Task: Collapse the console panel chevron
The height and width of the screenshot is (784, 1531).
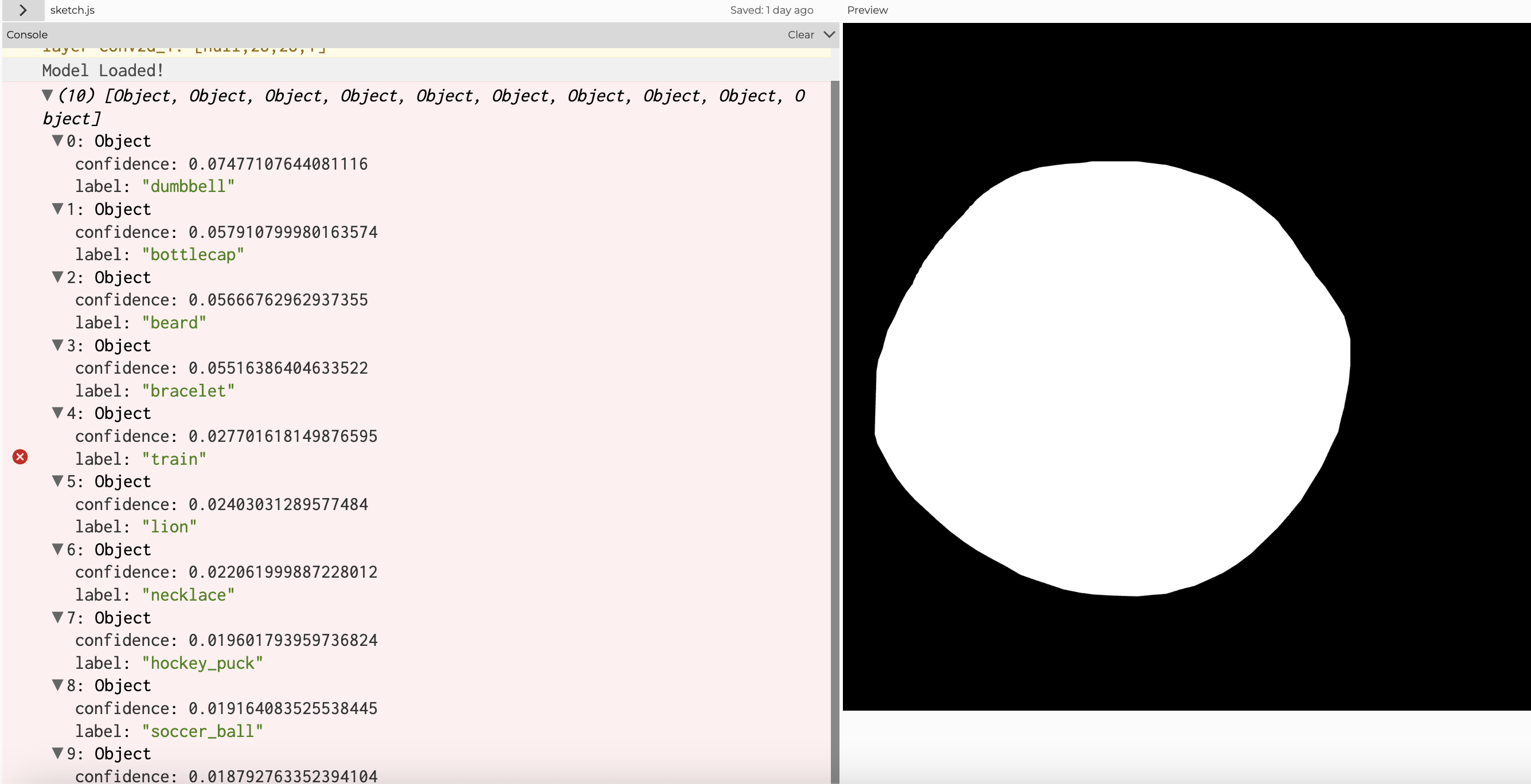Action: tap(829, 34)
